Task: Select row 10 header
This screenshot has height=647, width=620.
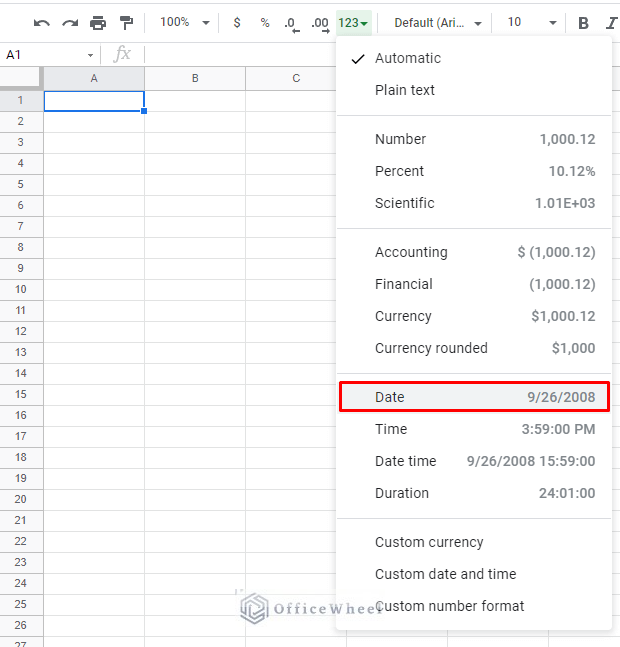Action: pyautogui.click(x=21, y=289)
